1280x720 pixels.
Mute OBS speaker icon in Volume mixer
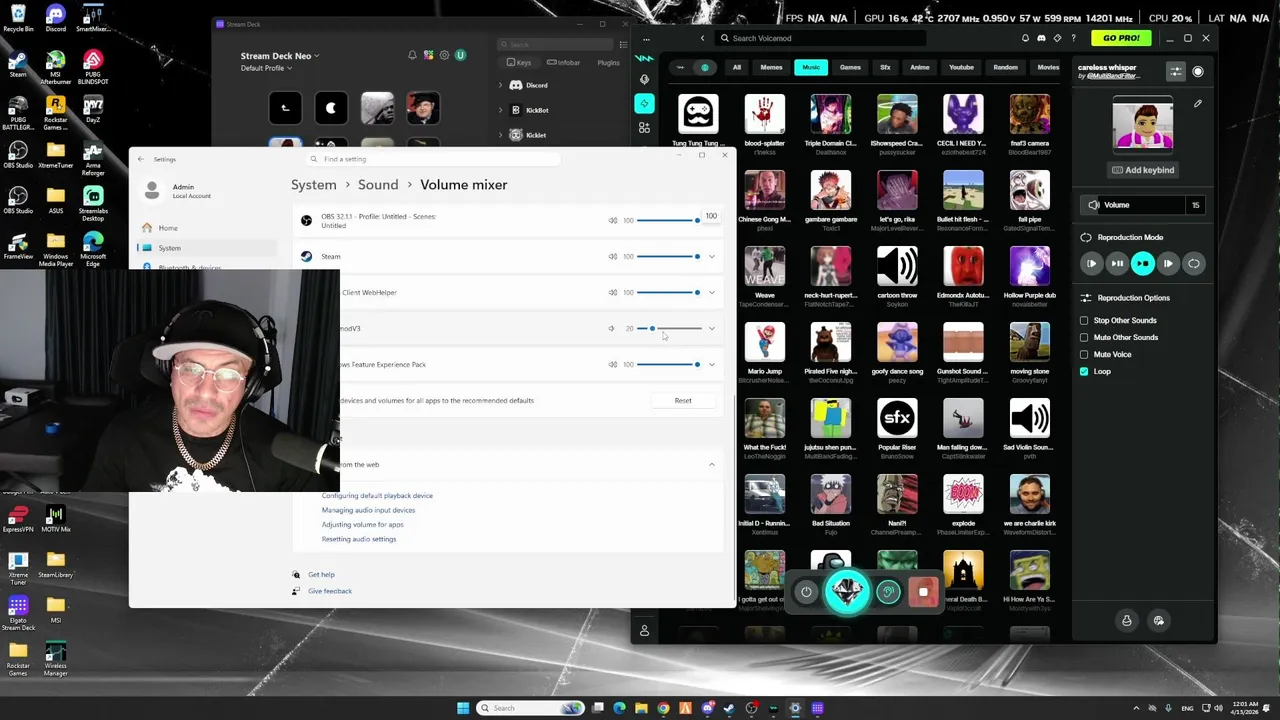(613, 220)
